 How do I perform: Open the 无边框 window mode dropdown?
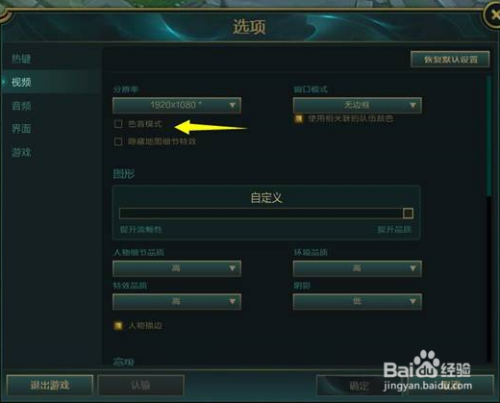point(357,105)
